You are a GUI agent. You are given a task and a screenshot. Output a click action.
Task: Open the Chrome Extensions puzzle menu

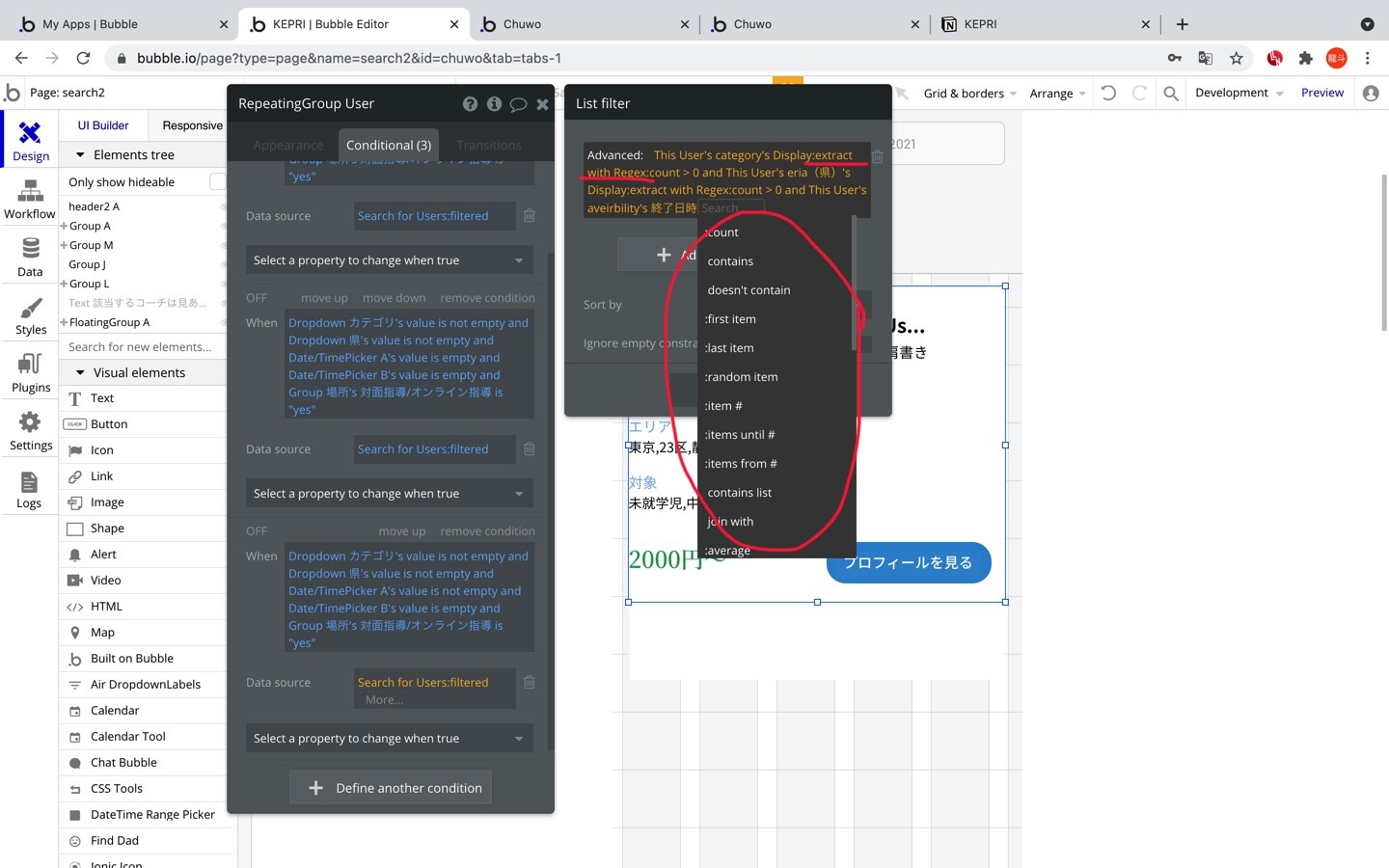coord(1306,58)
